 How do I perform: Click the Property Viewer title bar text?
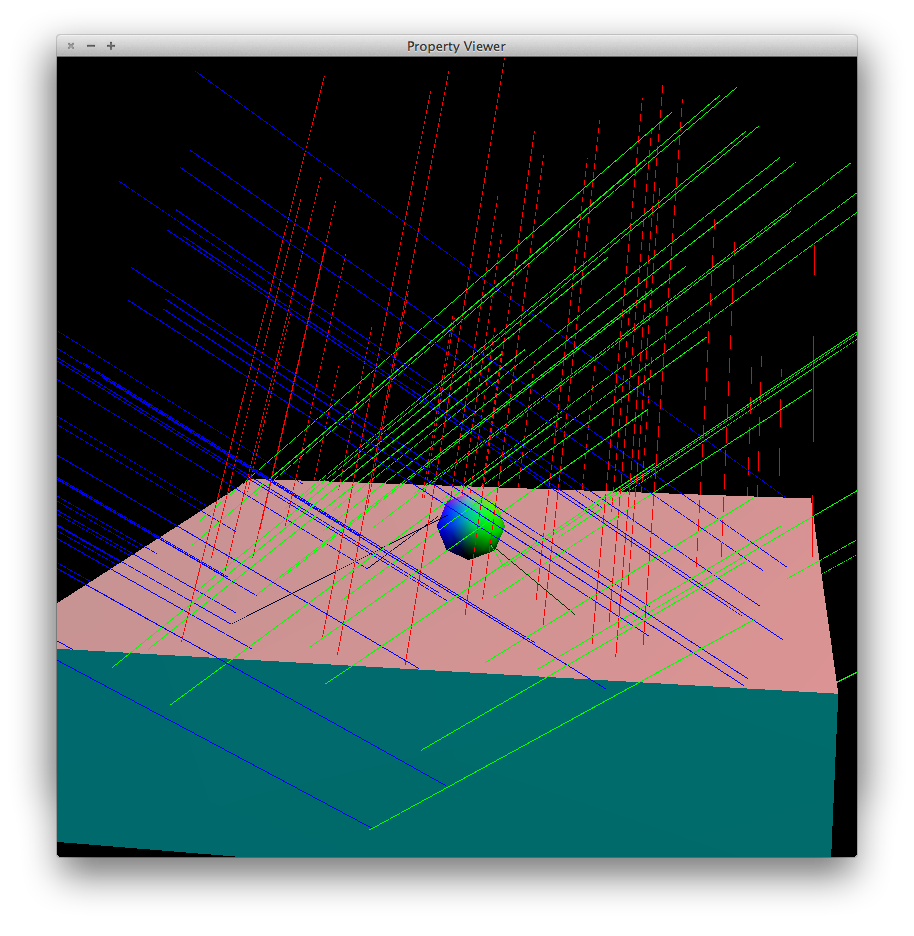click(x=456, y=47)
